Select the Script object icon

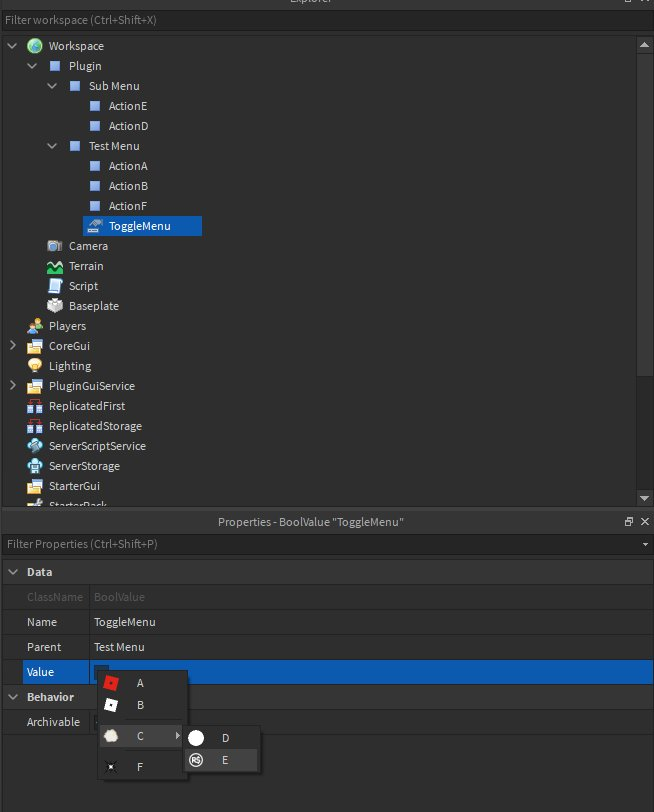55,286
